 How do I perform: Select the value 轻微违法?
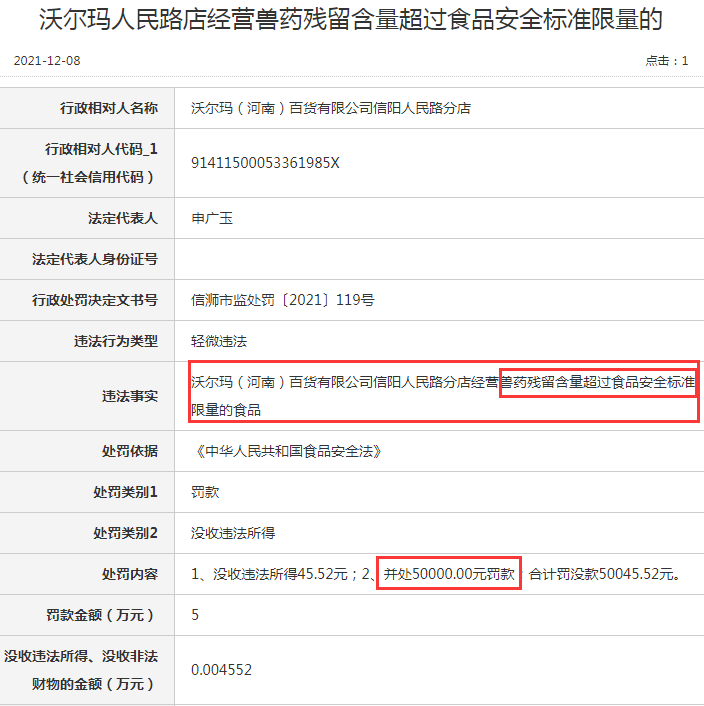click(219, 341)
